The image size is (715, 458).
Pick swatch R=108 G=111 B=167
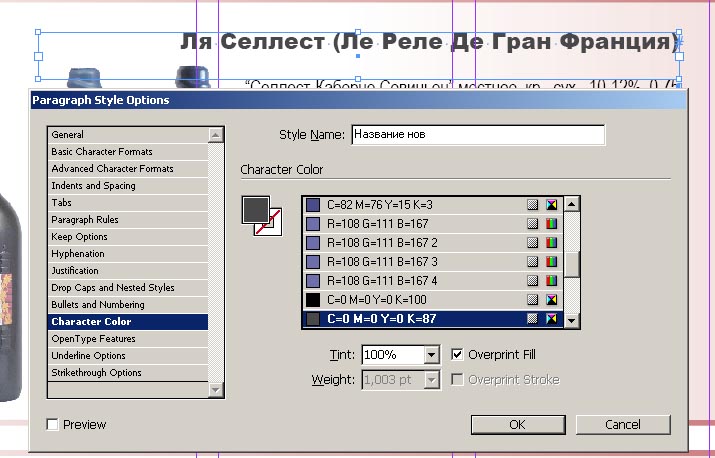click(433, 224)
